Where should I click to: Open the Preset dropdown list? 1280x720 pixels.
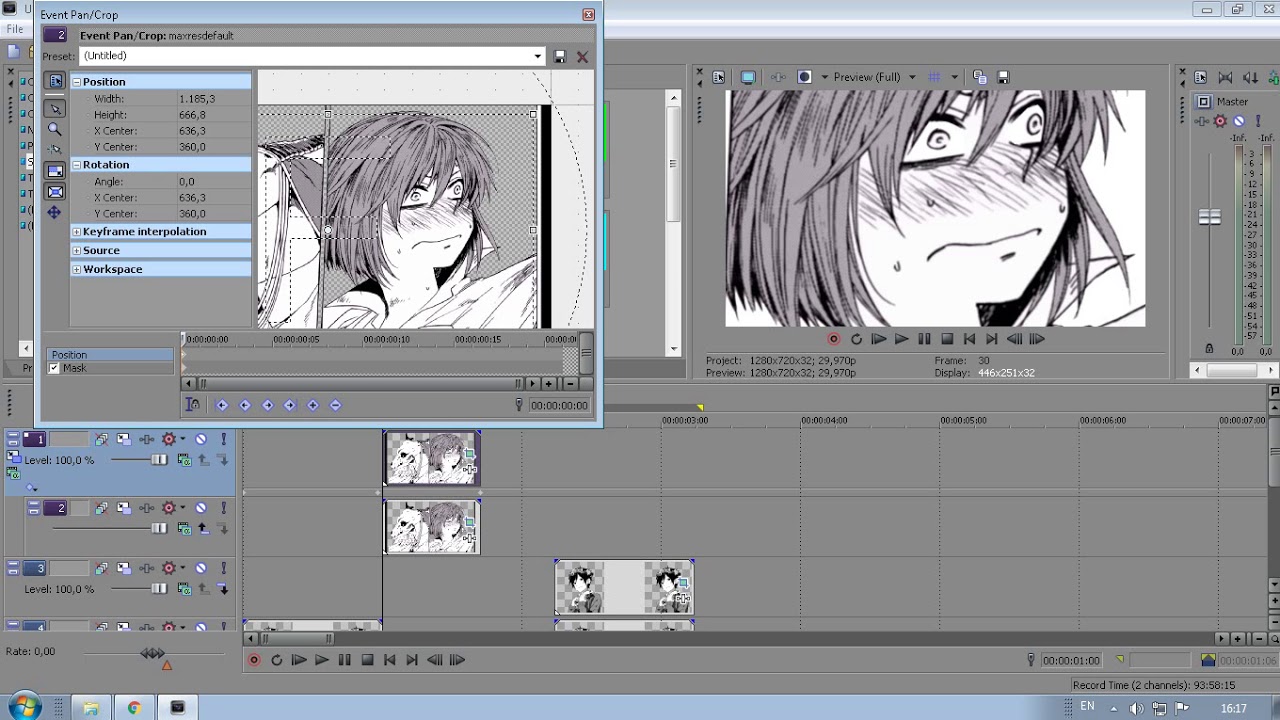tap(538, 56)
